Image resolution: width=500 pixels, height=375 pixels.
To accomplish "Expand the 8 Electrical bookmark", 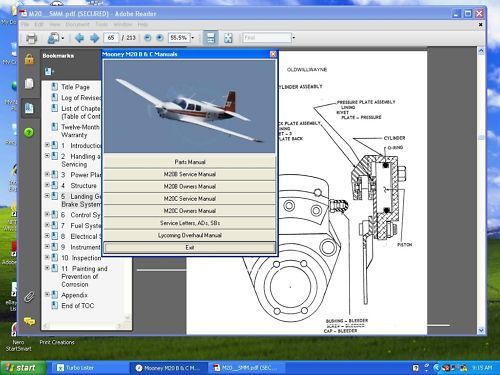I will coord(47,236).
